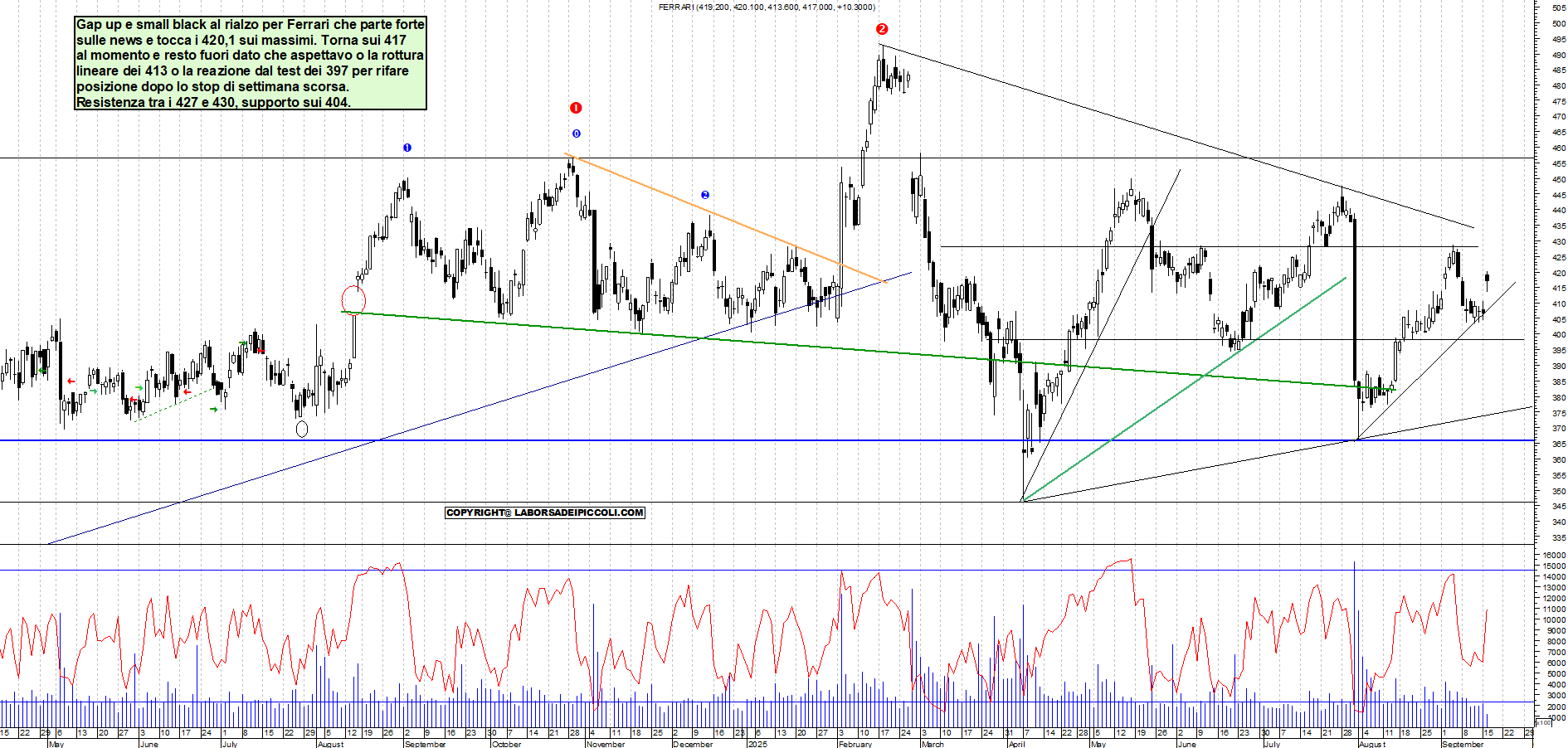This screenshot has height=748, width=1568.
Task: Select the December label on the time axis
Action: [693, 744]
